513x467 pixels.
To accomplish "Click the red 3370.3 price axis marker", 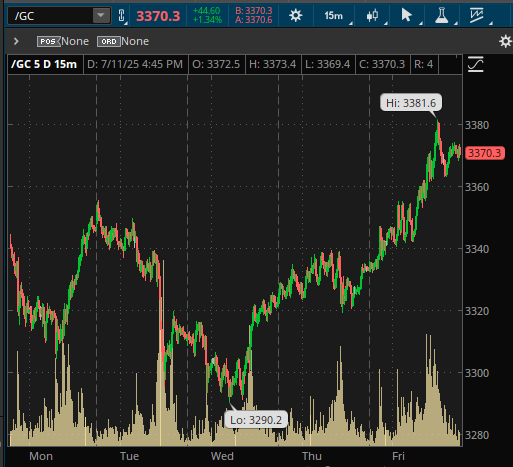I will click(484, 153).
